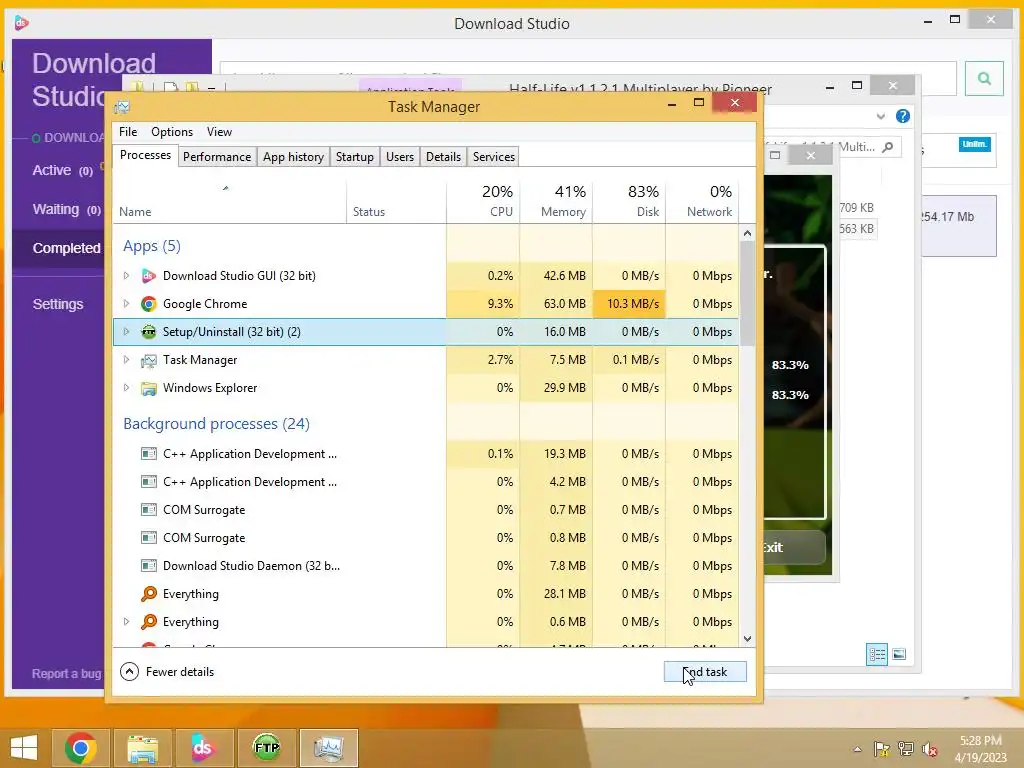The image size is (1024, 768).
Task: Open the File menu in Task Manager
Action: click(128, 132)
